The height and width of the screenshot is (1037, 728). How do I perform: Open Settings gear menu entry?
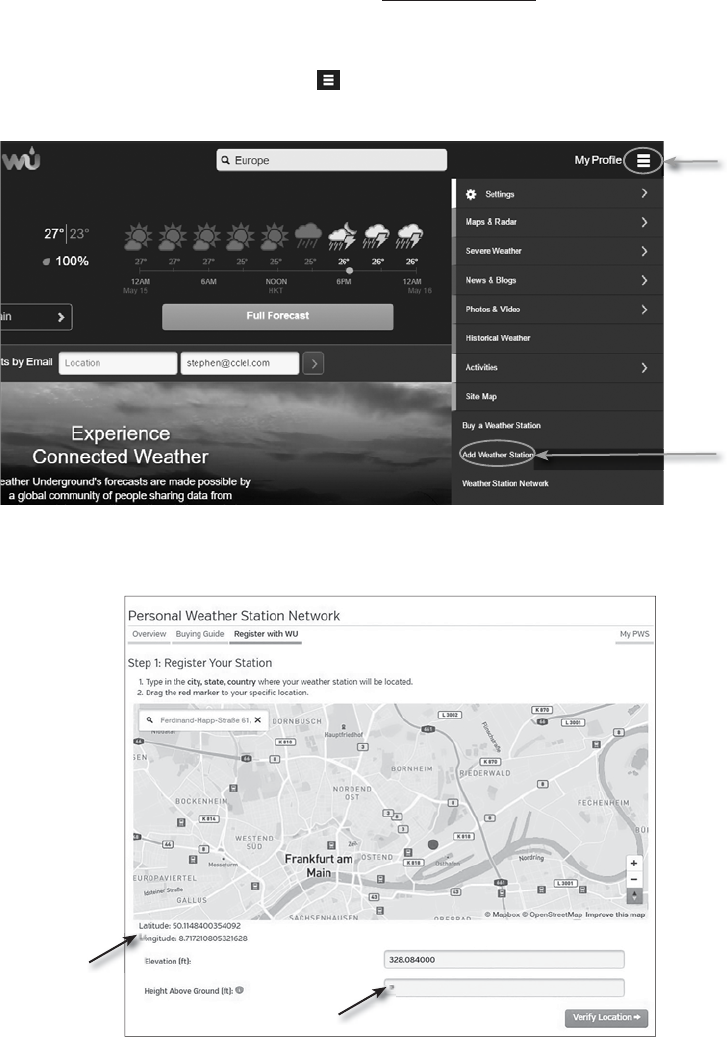click(490, 194)
